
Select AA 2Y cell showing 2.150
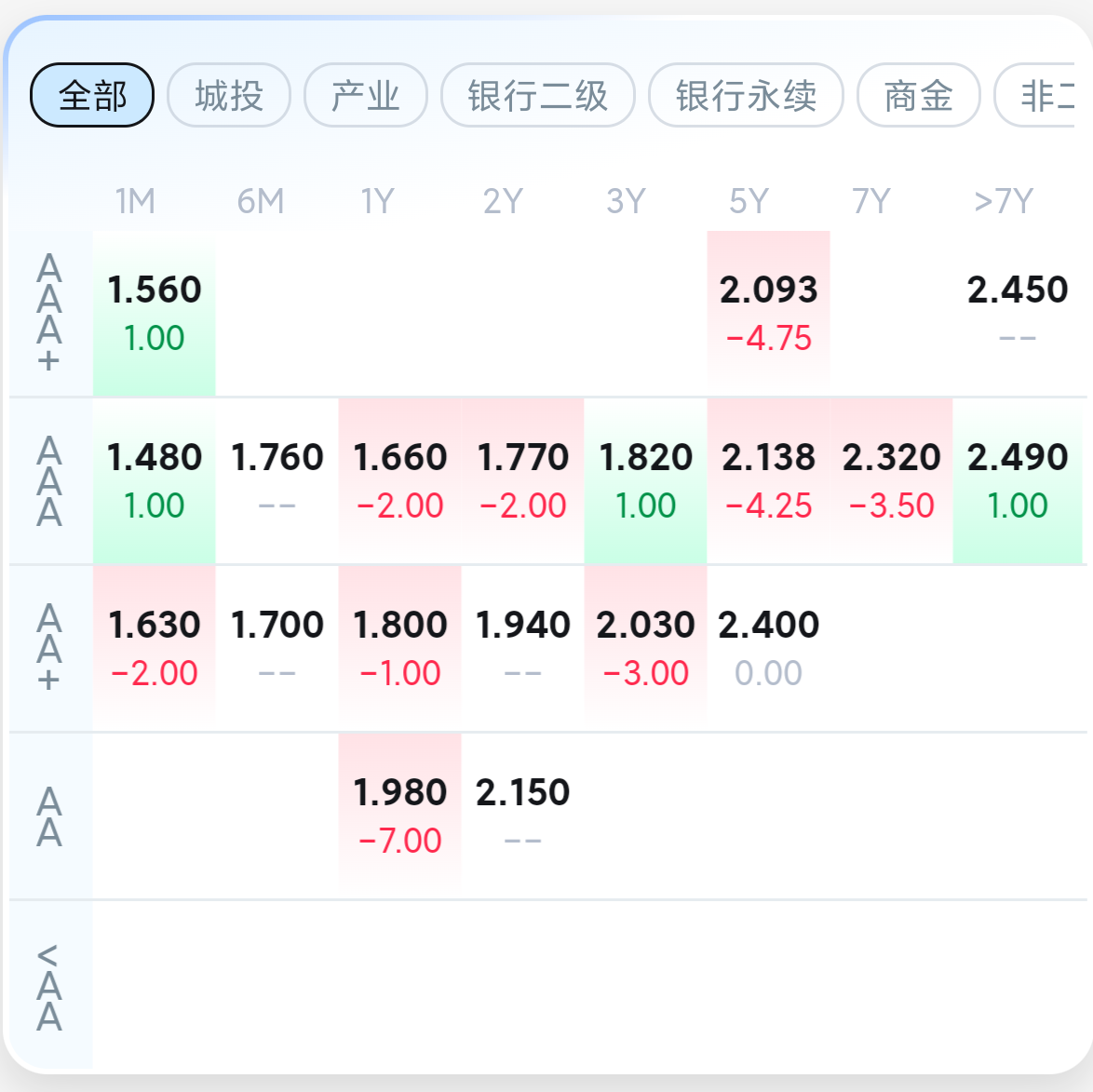tap(522, 816)
